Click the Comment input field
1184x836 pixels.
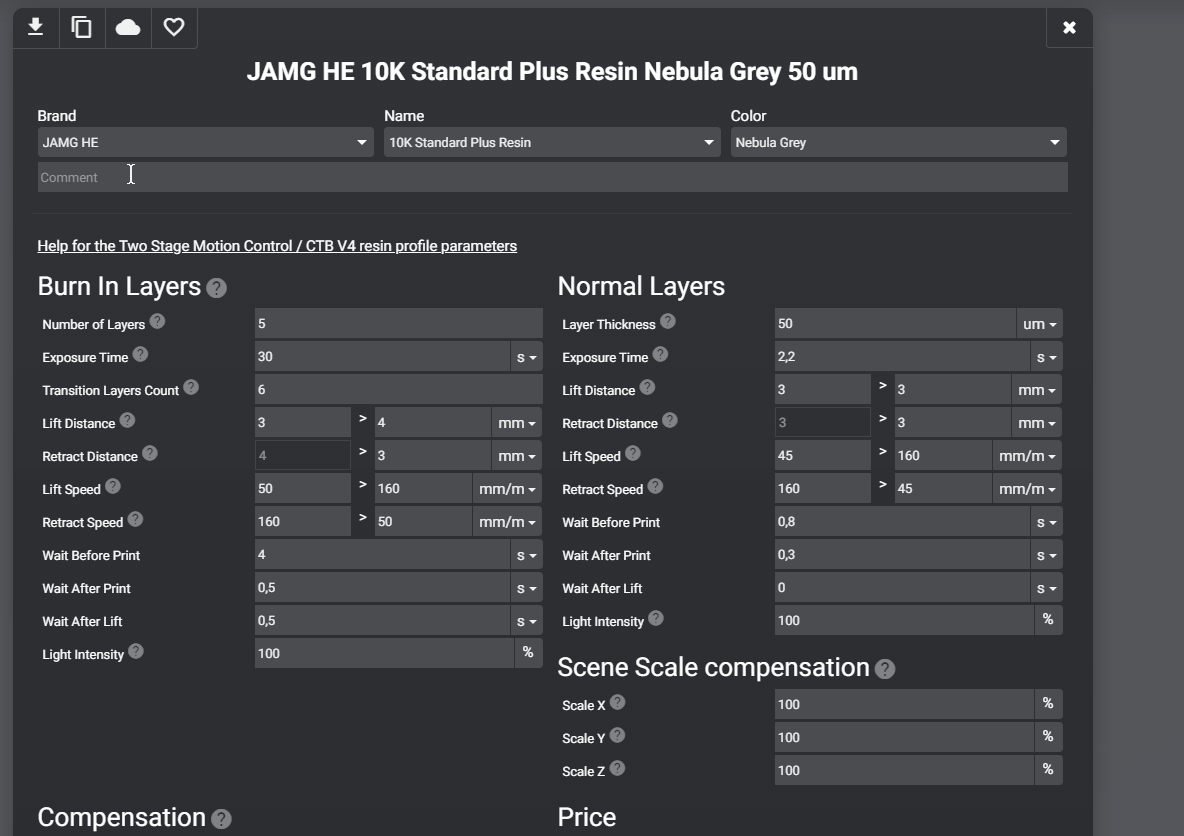coord(552,177)
